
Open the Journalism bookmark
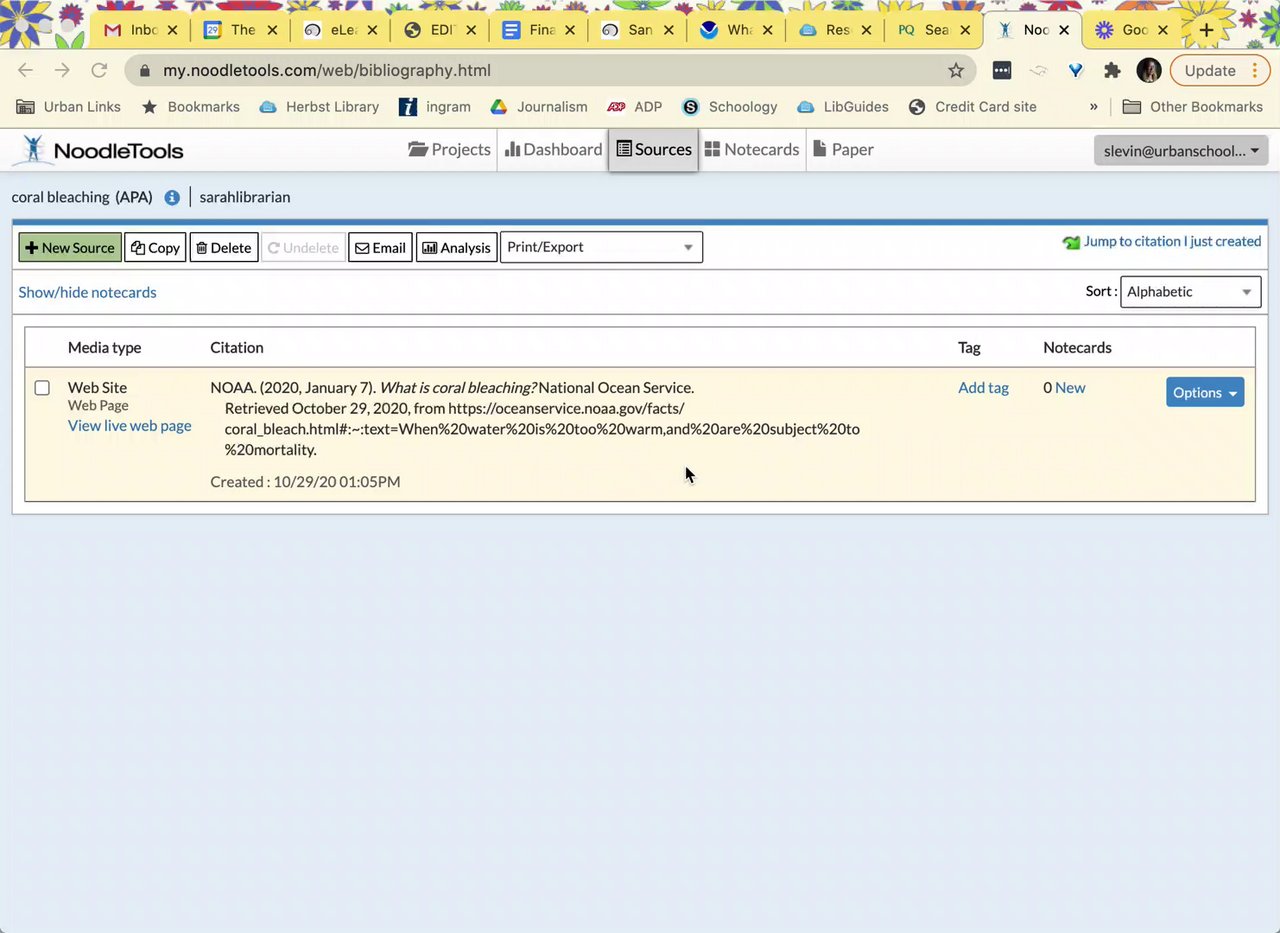point(539,107)
